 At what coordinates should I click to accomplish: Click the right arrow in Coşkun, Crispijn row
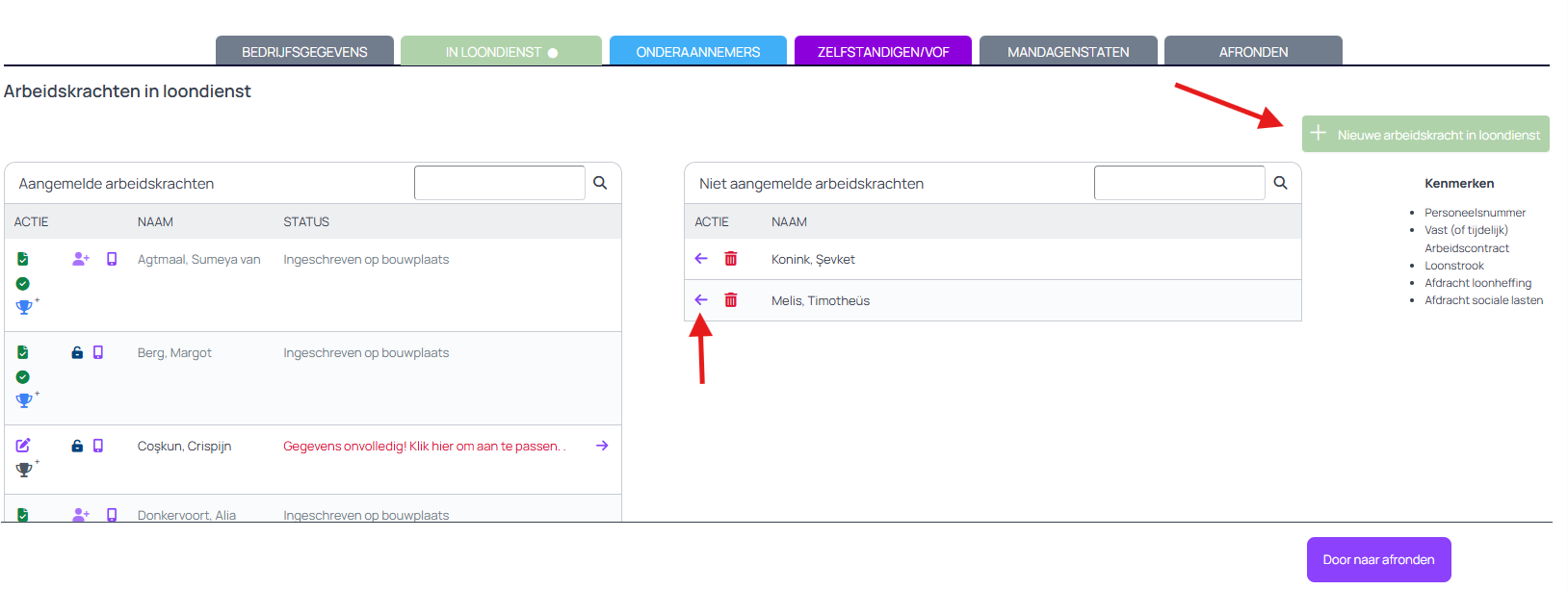[602, 446]
